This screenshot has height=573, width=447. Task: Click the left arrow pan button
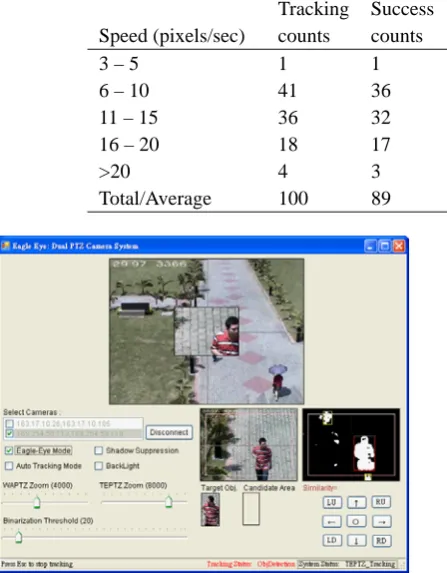tap(332, 521)
